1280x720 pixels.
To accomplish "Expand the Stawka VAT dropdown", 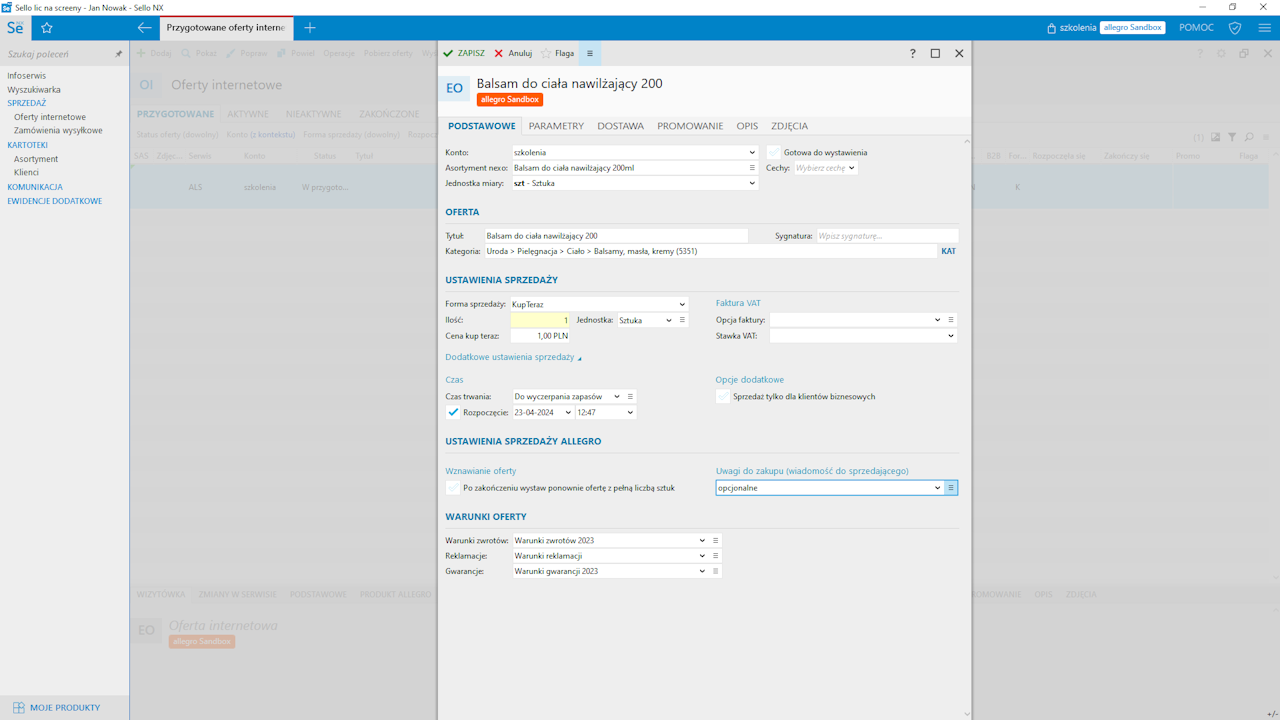I will click(x=950, y=336).
